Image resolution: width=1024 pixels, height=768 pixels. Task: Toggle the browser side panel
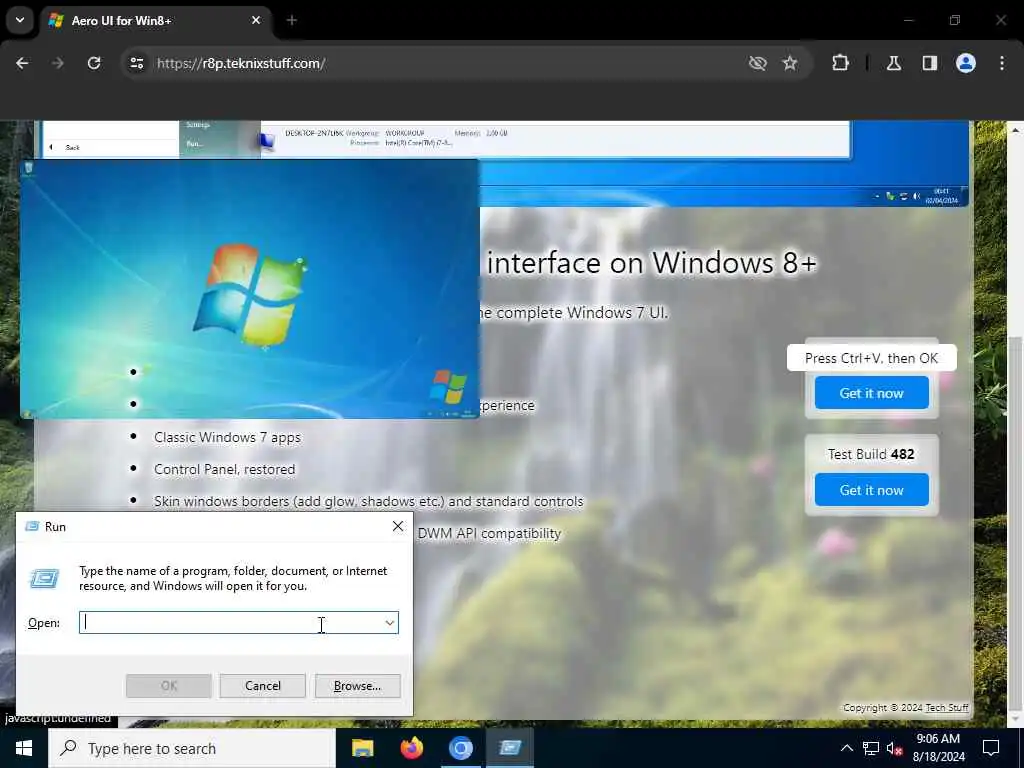pos(930,63)
